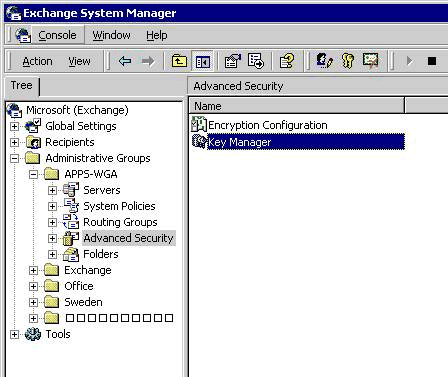Viewport: 448px width, 377px height.
Task: Click the Recipients icon
Action: [33, 142]
